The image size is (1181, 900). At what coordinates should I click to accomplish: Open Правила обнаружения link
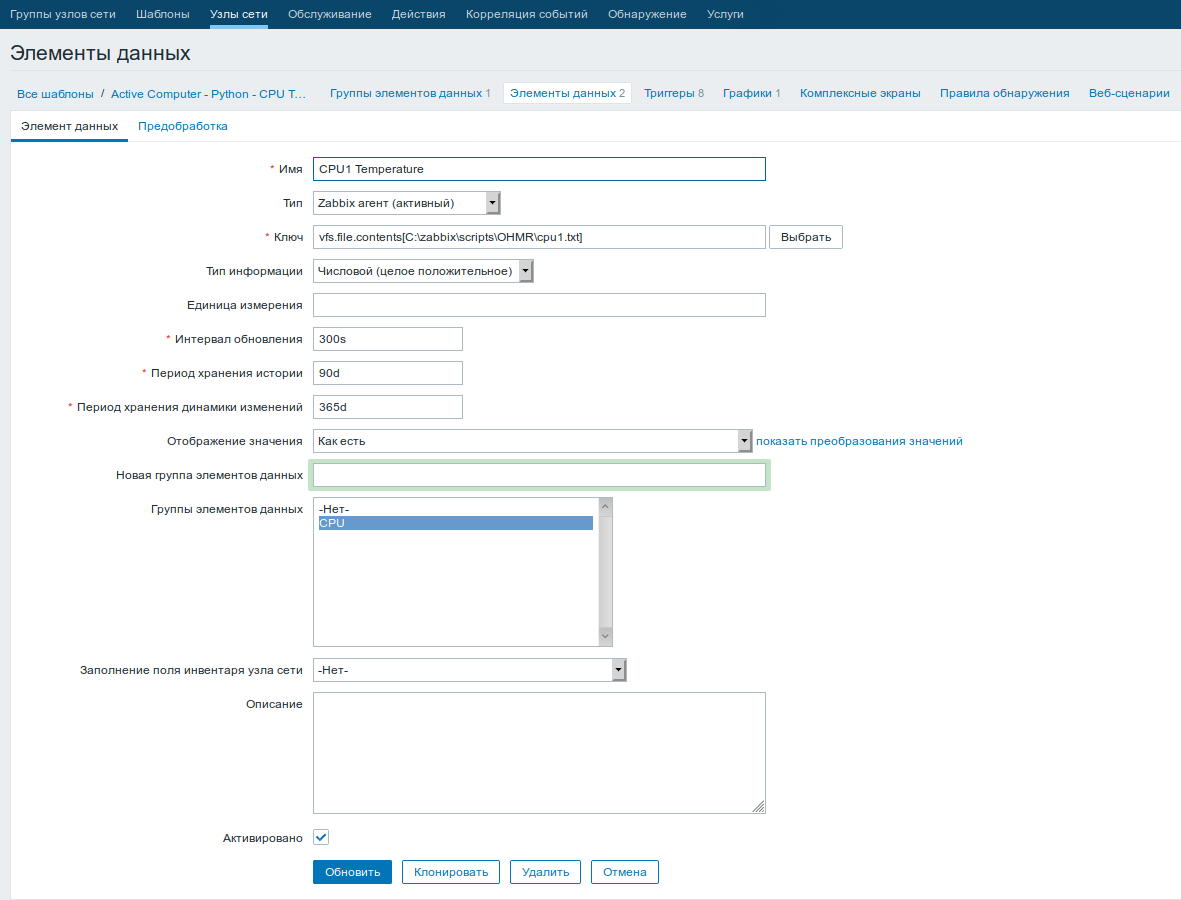(1005, 93)
